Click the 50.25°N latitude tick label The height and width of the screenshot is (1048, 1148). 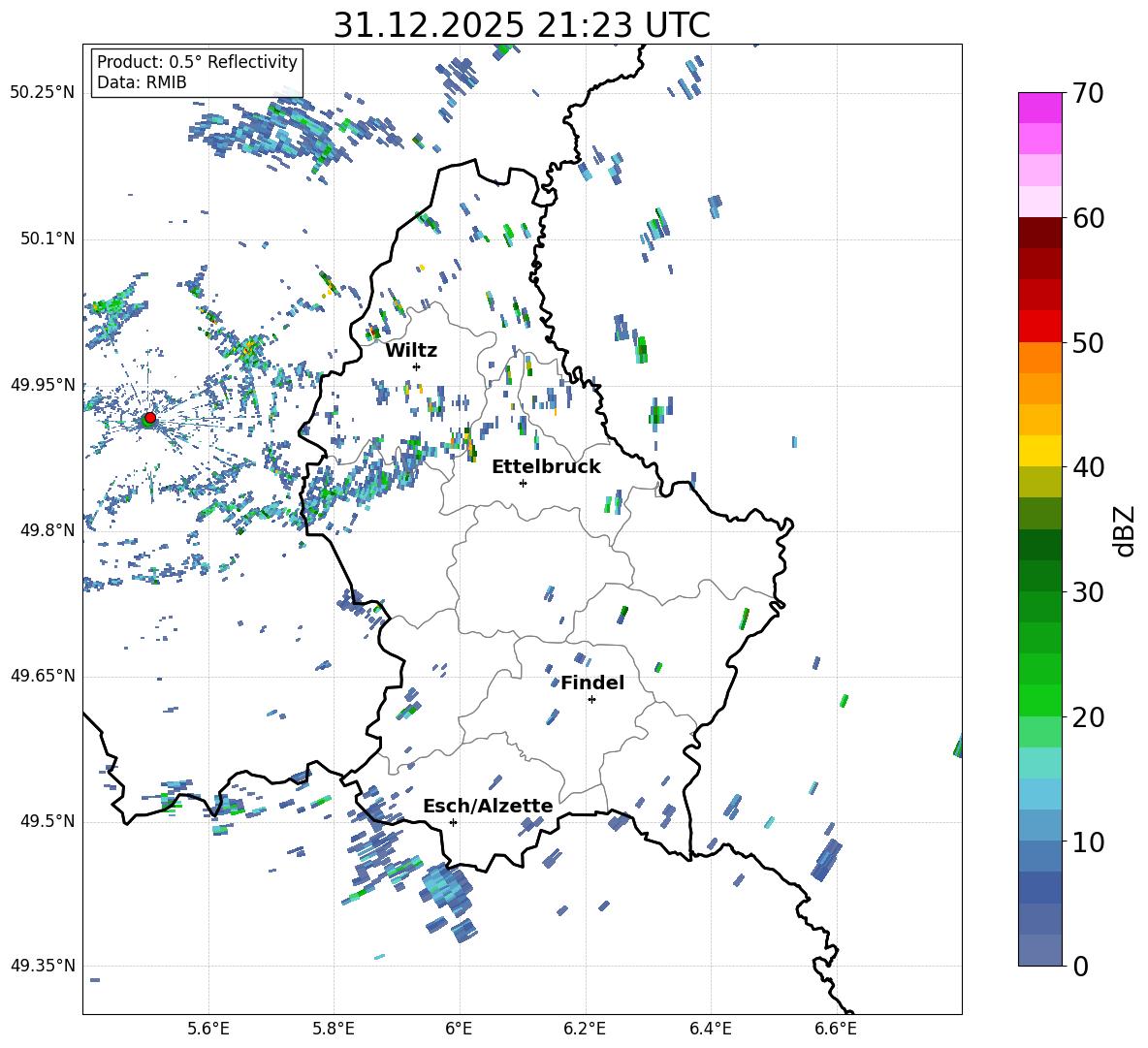click(x=42, y=93)
